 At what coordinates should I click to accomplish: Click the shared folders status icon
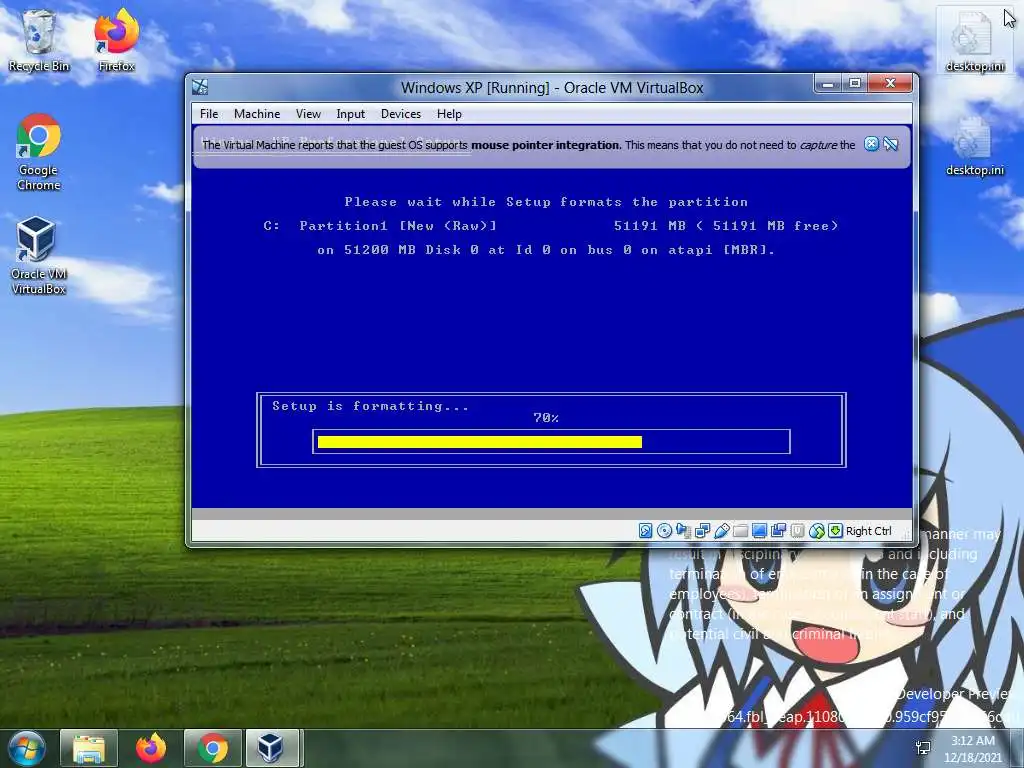(740, 531)
